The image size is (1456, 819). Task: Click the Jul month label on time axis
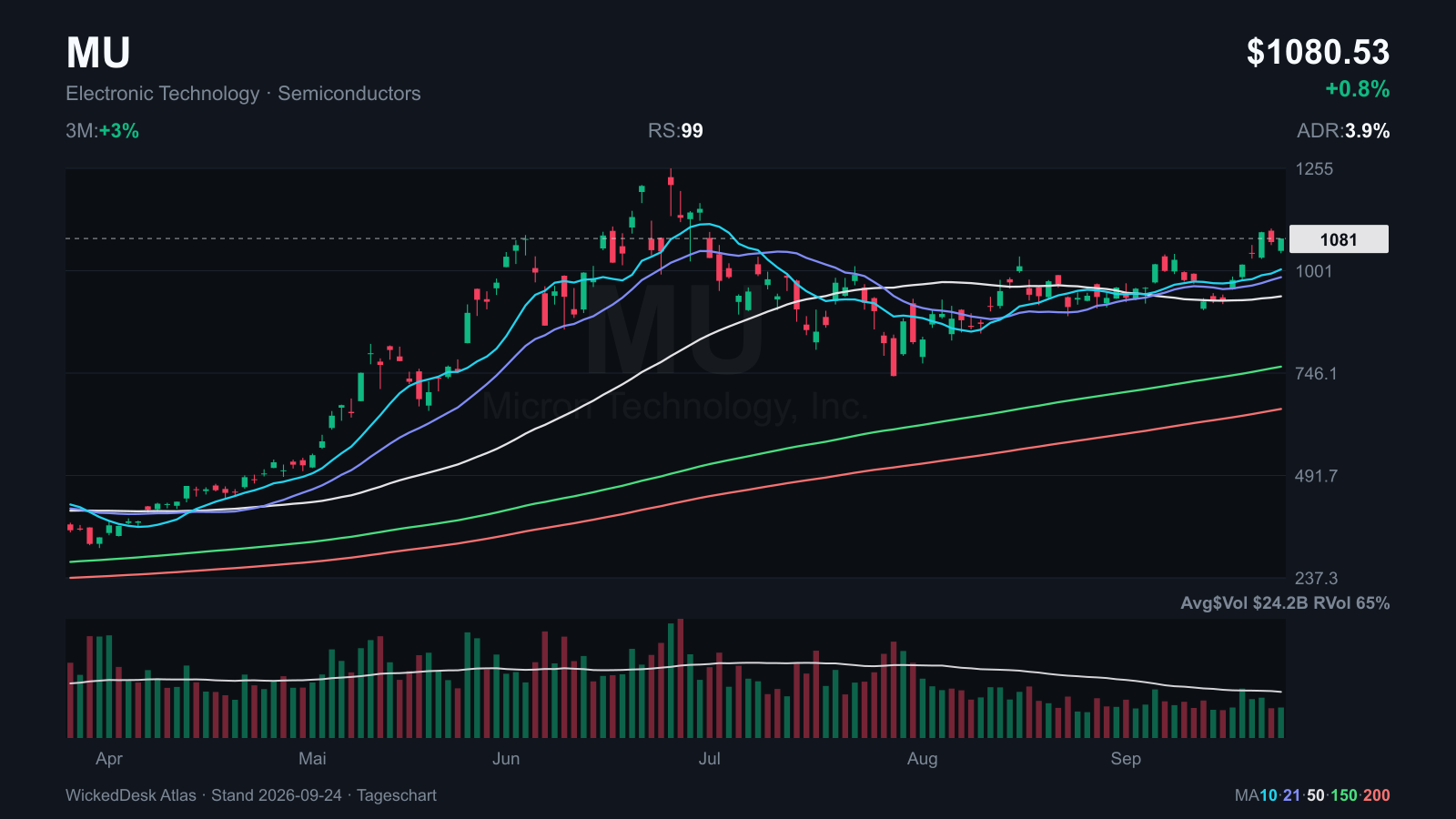click(710, 759)
